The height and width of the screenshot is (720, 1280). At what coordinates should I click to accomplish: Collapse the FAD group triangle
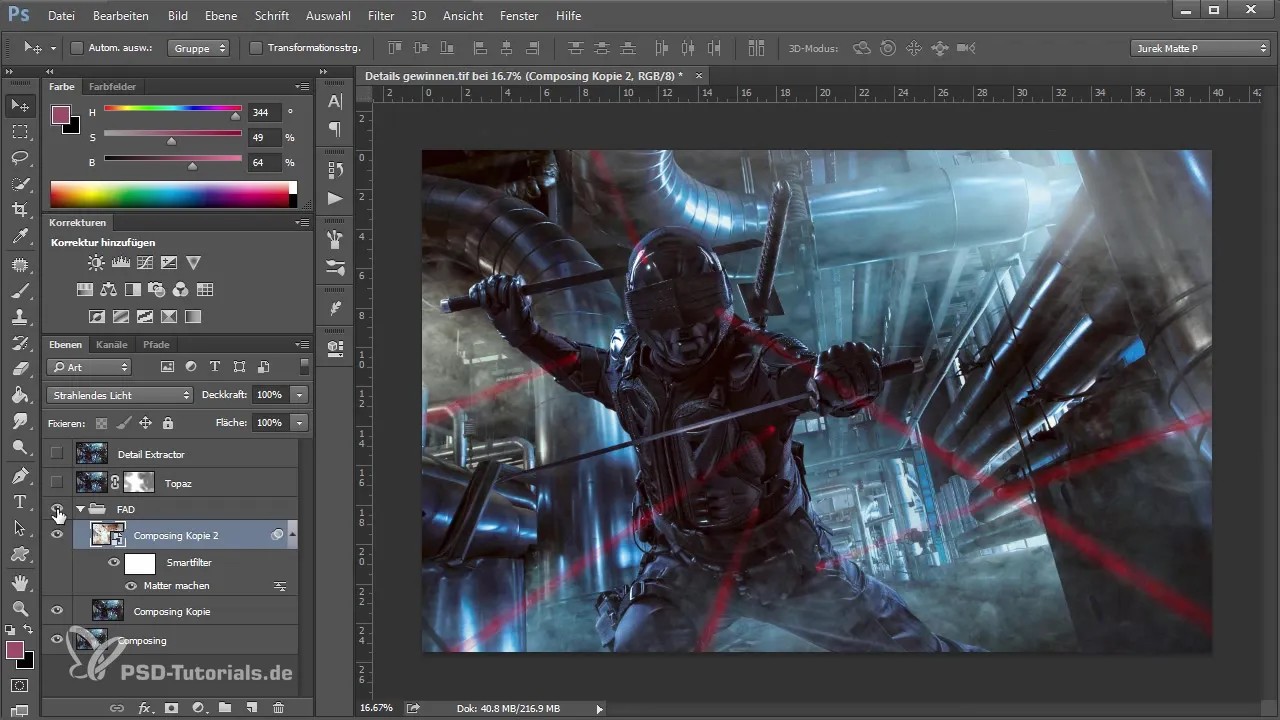point(81,509)
